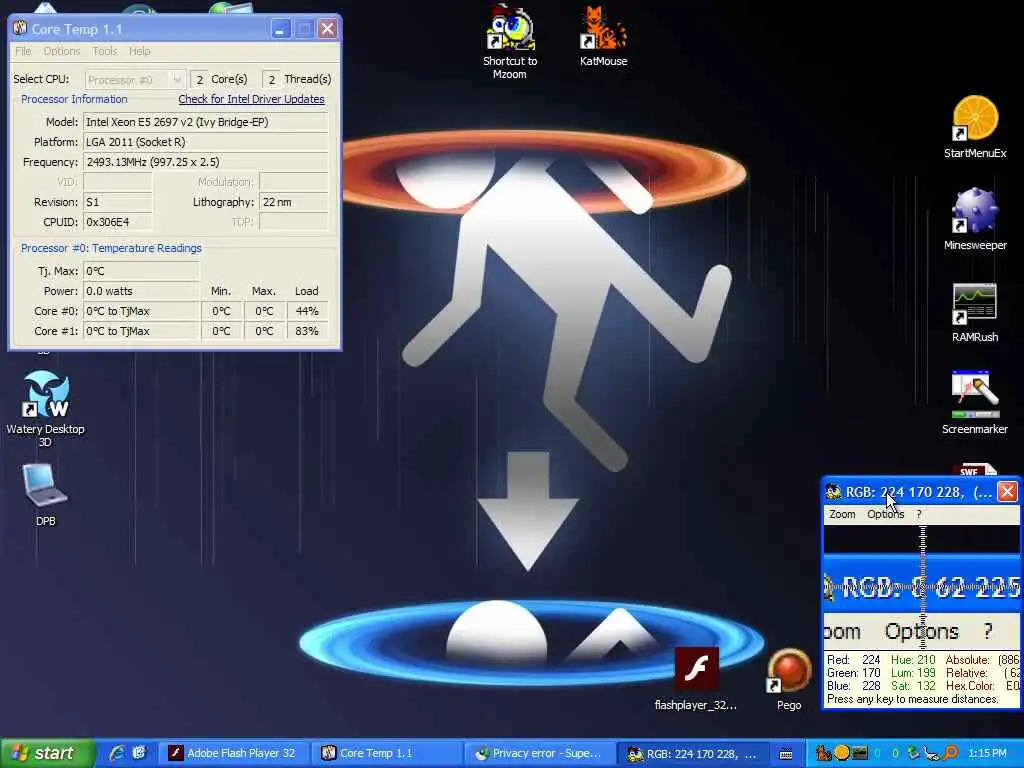The height and width of the screenshot is (768, 1024).
Task: Open the Options menu in the RGB window
Action: click(886, 514)
